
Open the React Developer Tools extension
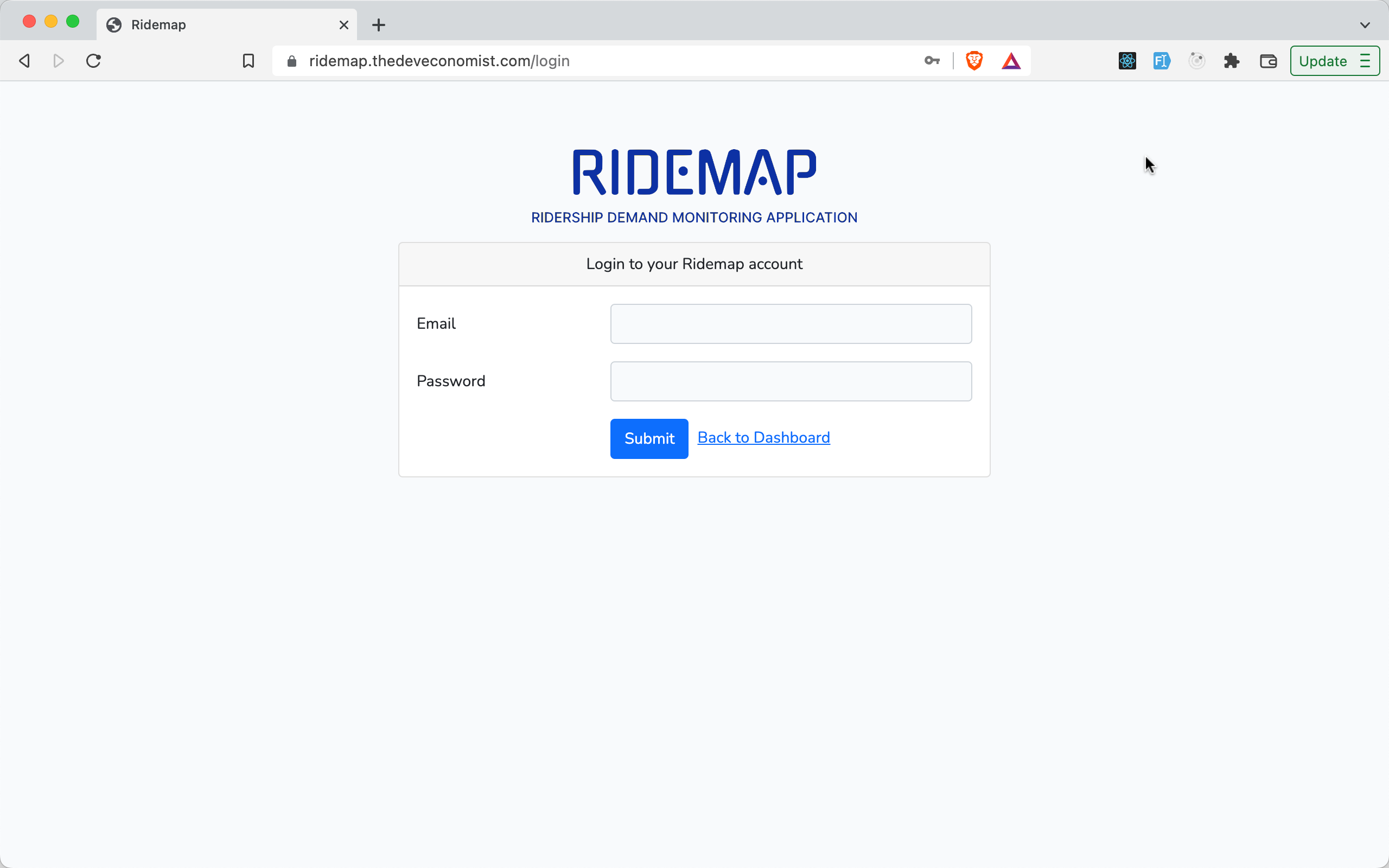pos(1127,60)
